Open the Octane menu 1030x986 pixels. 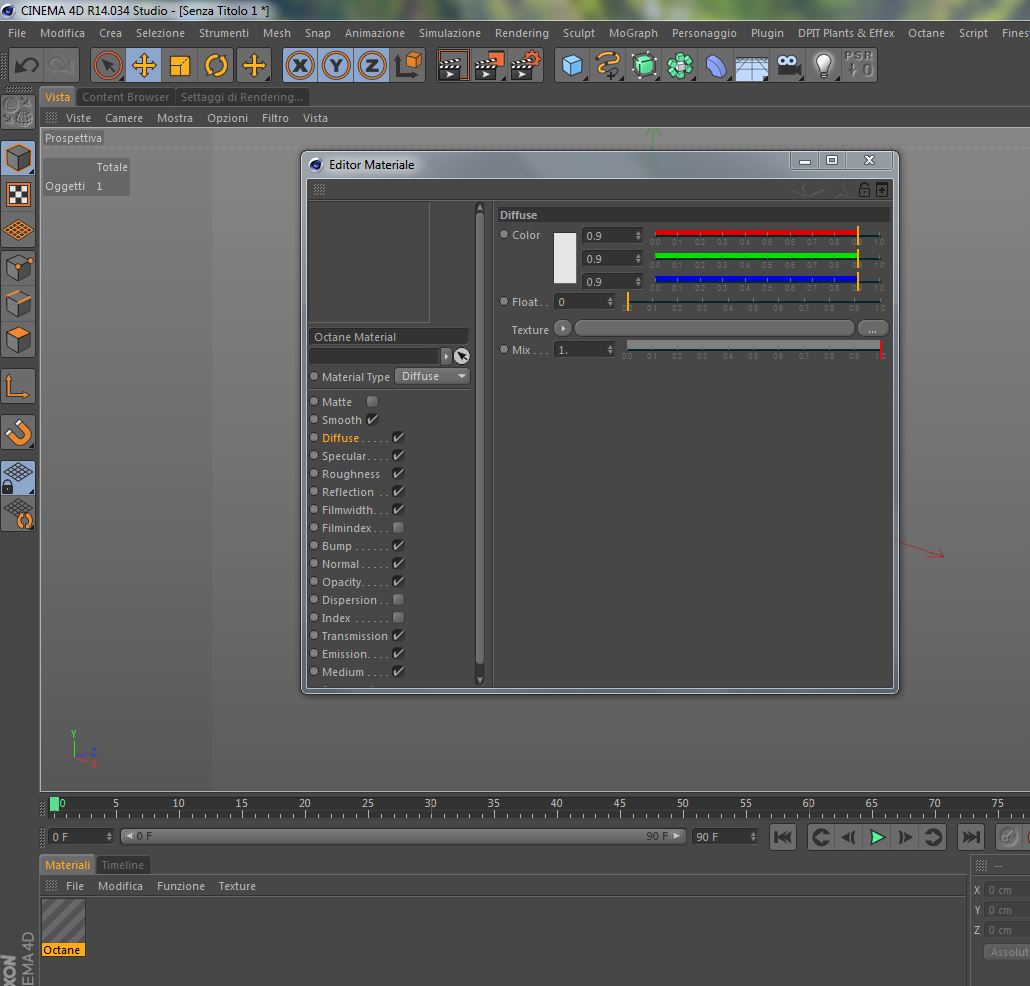[x=926, y=33]
